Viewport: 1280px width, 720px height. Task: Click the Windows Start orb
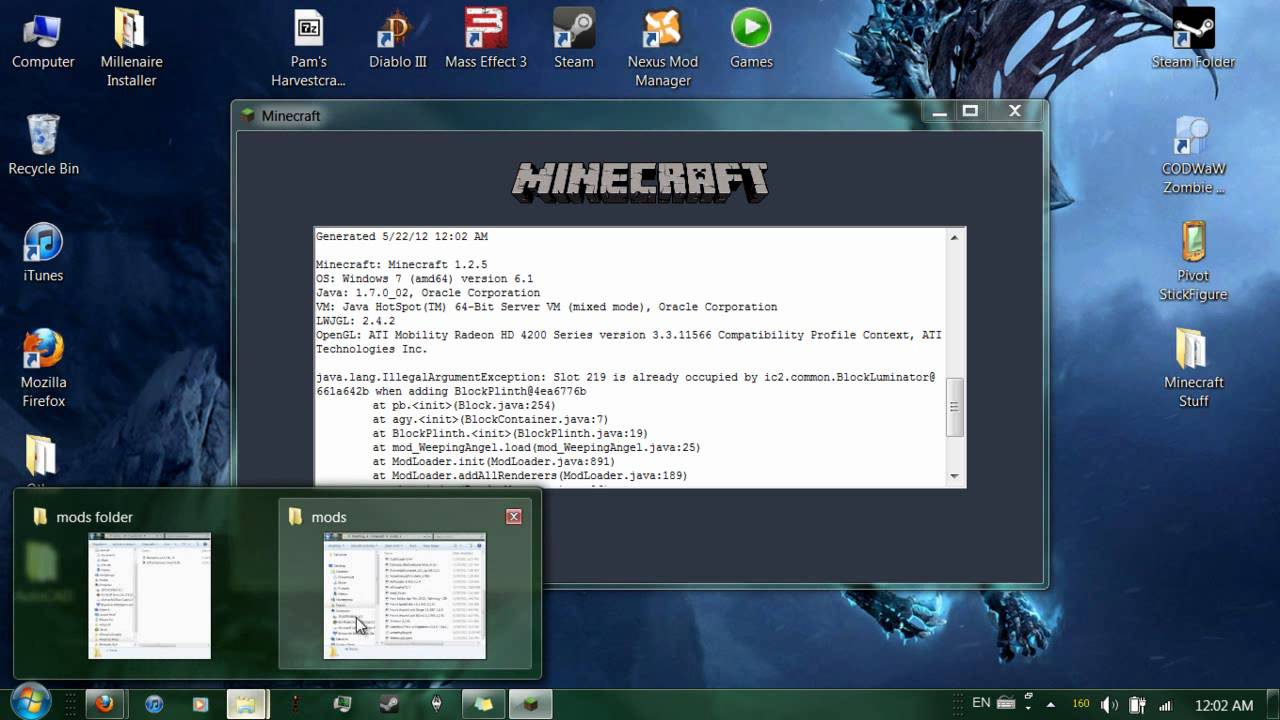29,703
